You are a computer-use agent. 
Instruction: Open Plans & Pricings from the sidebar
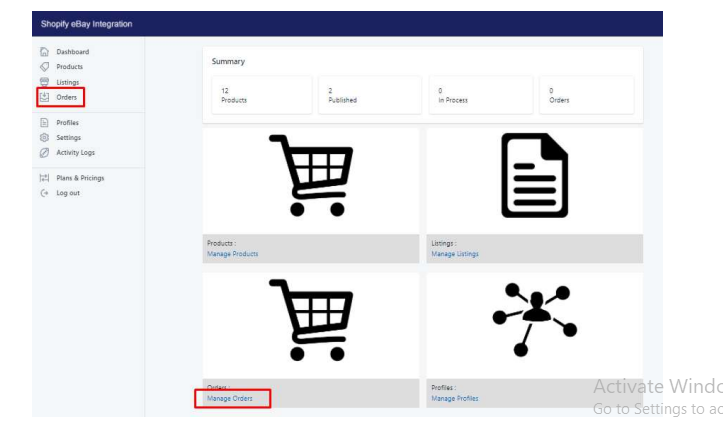pos(80,178)
